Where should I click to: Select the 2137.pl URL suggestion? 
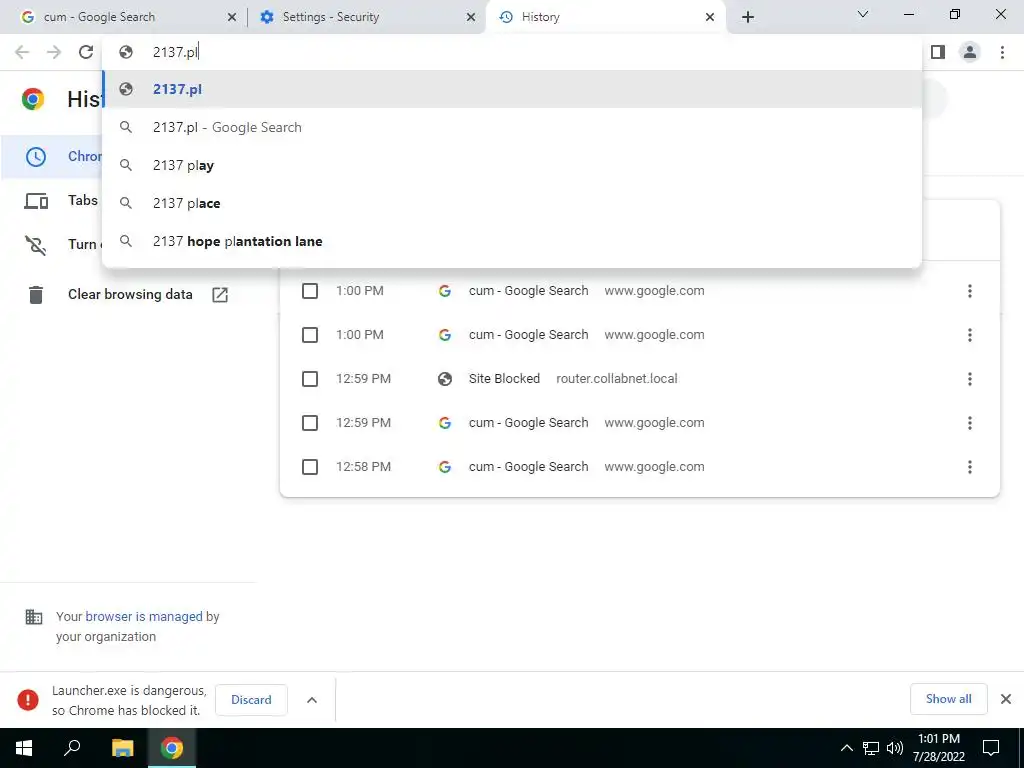click(512, 89)
